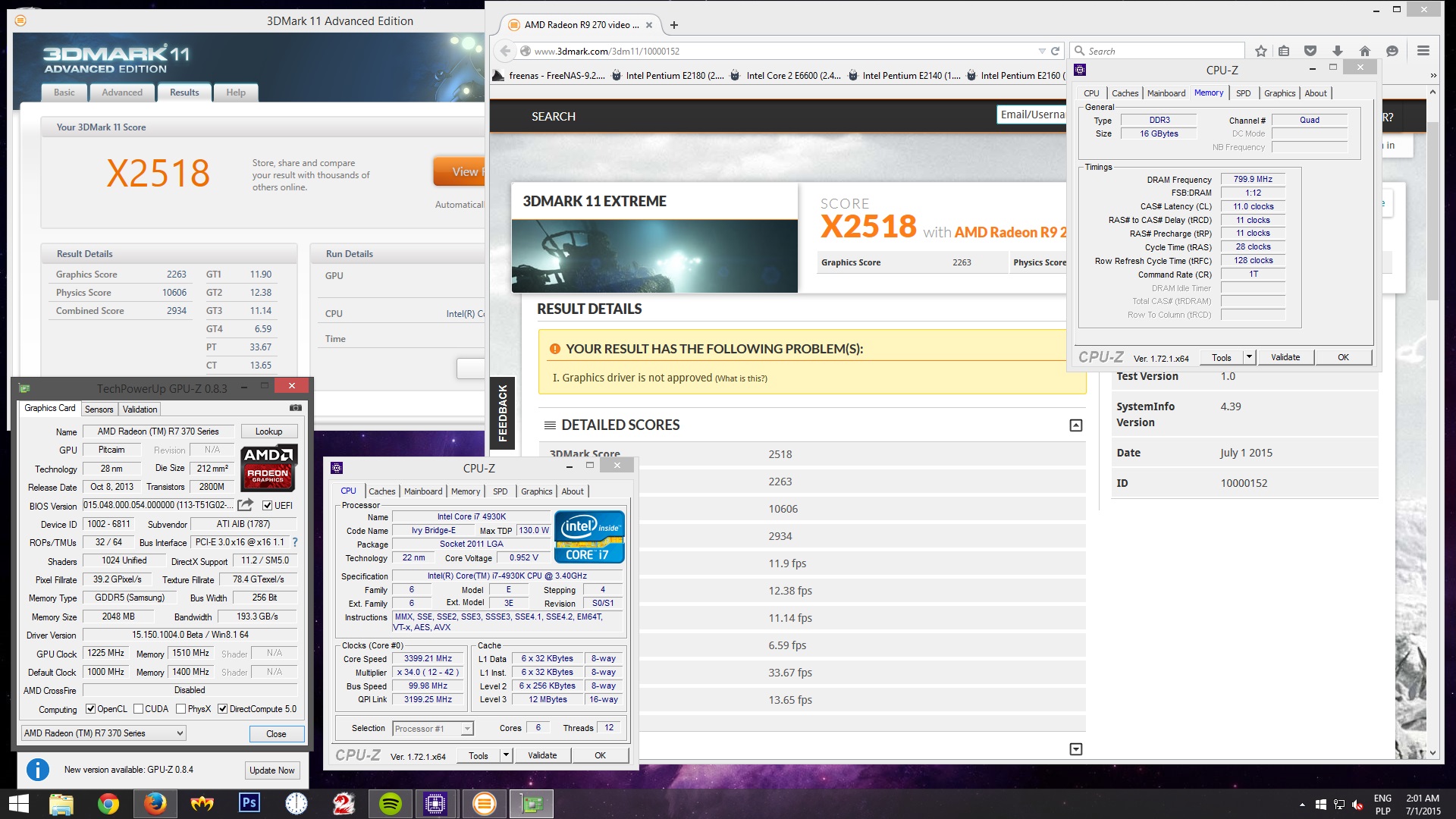Open the address bar history dropdown arrow

click(x=1042, y=51)
